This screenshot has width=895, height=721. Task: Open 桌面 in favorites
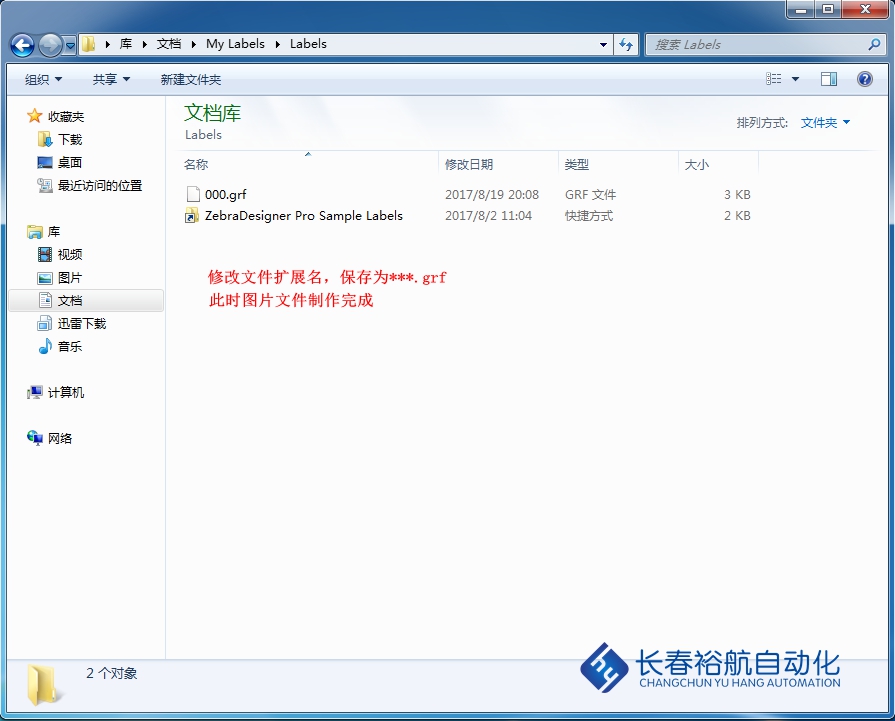(x=70, y=162)
